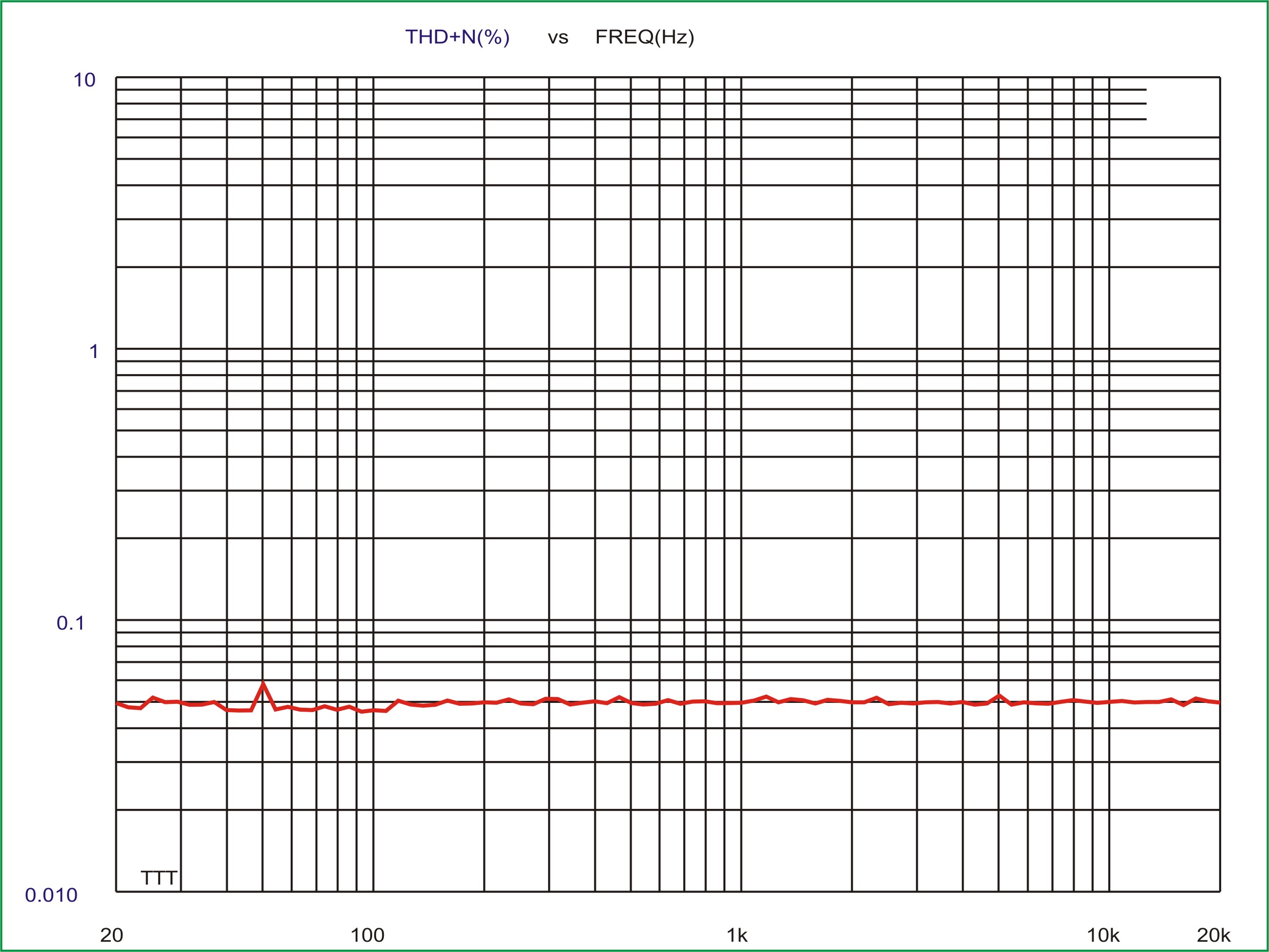Image resolution: width=1269 pixels, height=952 pixels.
Task: Click the 'vs' text in the title
Action: [x=558, y=39]
